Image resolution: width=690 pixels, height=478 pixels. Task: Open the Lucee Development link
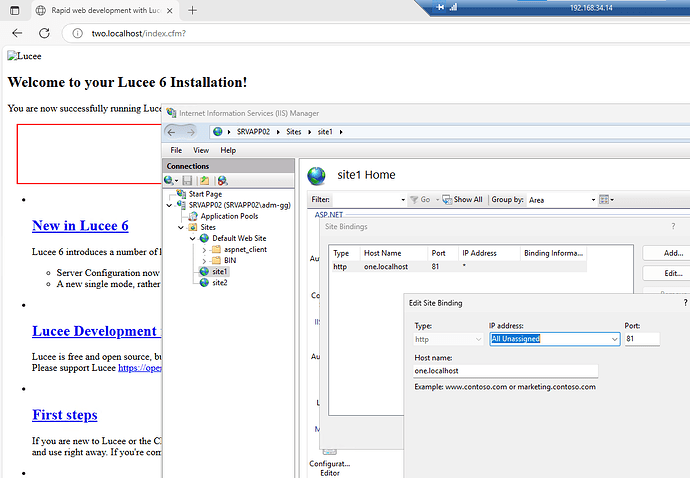[97, 331]
